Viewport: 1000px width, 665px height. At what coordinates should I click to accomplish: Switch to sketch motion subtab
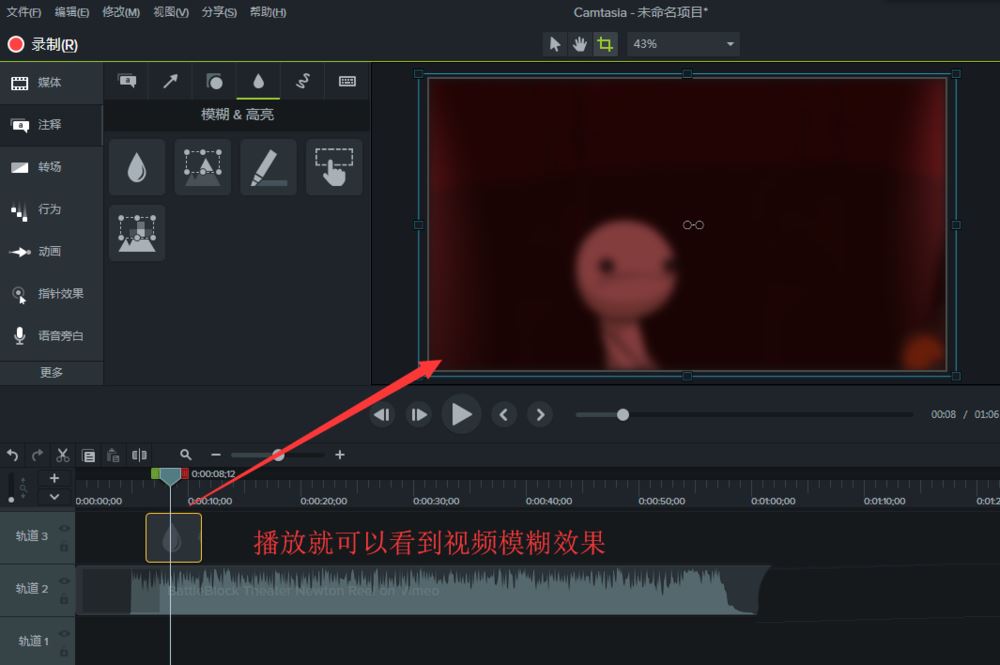pyautogui.click(x=302, y=81)
